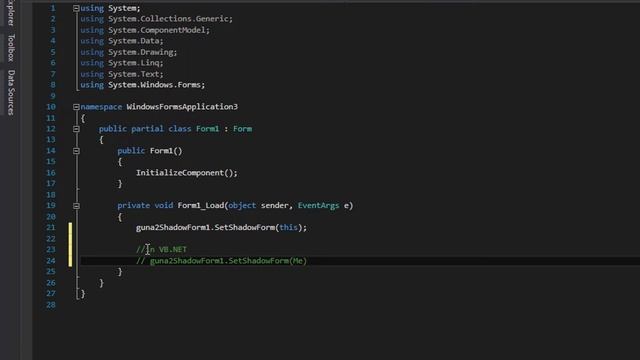Open the Explorer side tab
Screen dimensions: 640x360
pyautogui.click(x=11, y=12)
